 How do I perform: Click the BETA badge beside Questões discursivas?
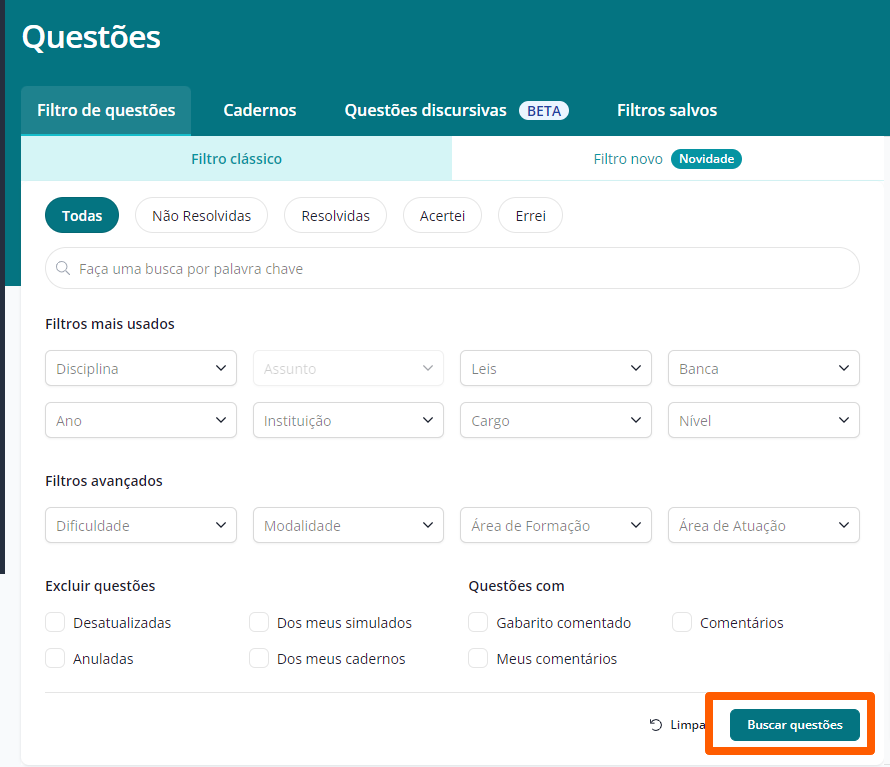[544, 111]
